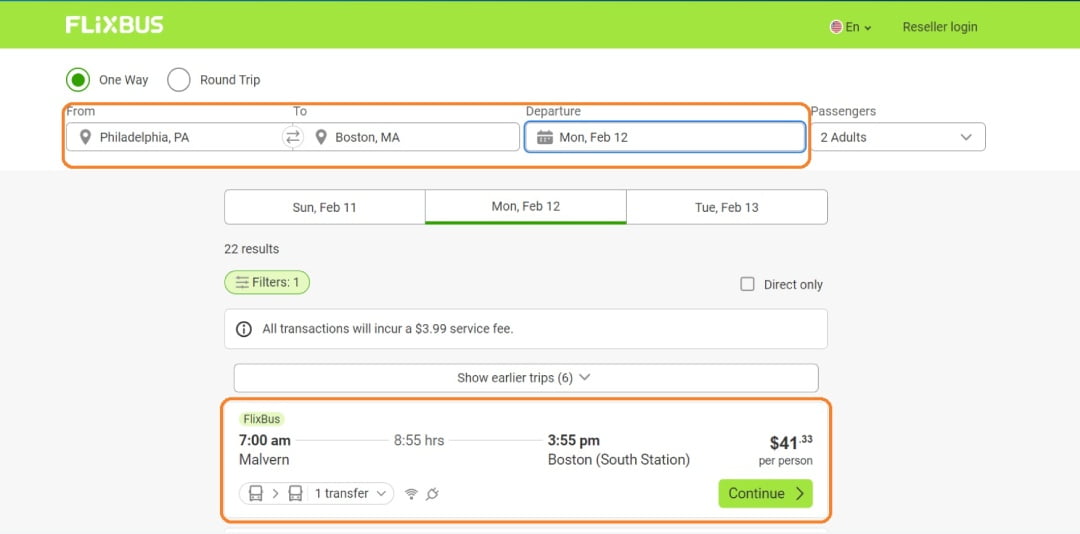
Task: Click the power outlet amenity icon
Action: (433, 493)
